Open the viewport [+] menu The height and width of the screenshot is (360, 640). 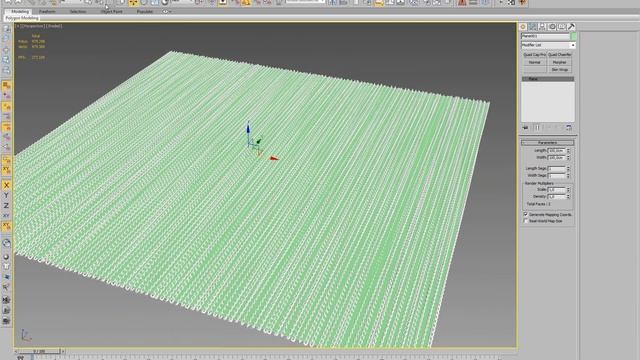[18, 26]
